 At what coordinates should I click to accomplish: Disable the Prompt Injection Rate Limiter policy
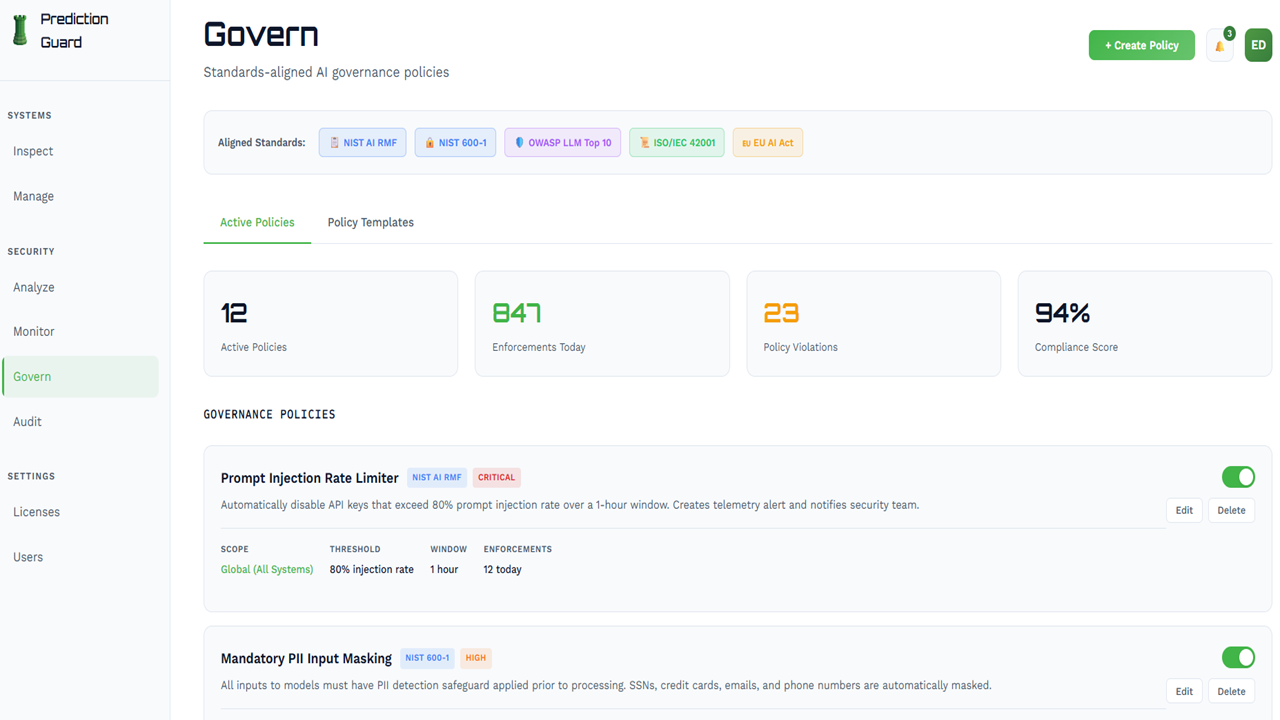[x=1238, y=477]
